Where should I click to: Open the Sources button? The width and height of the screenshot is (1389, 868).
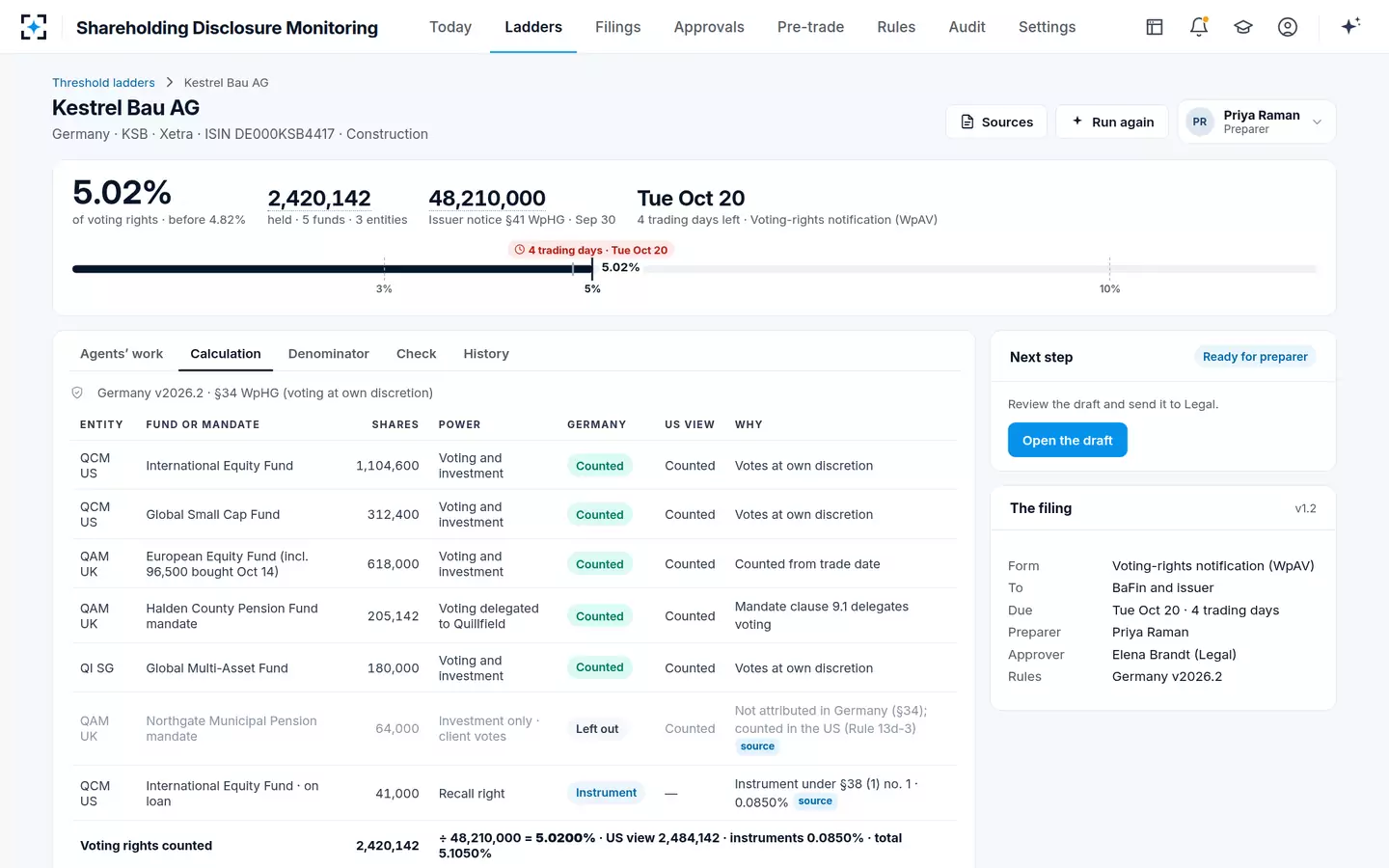click(x=996, y=122)
